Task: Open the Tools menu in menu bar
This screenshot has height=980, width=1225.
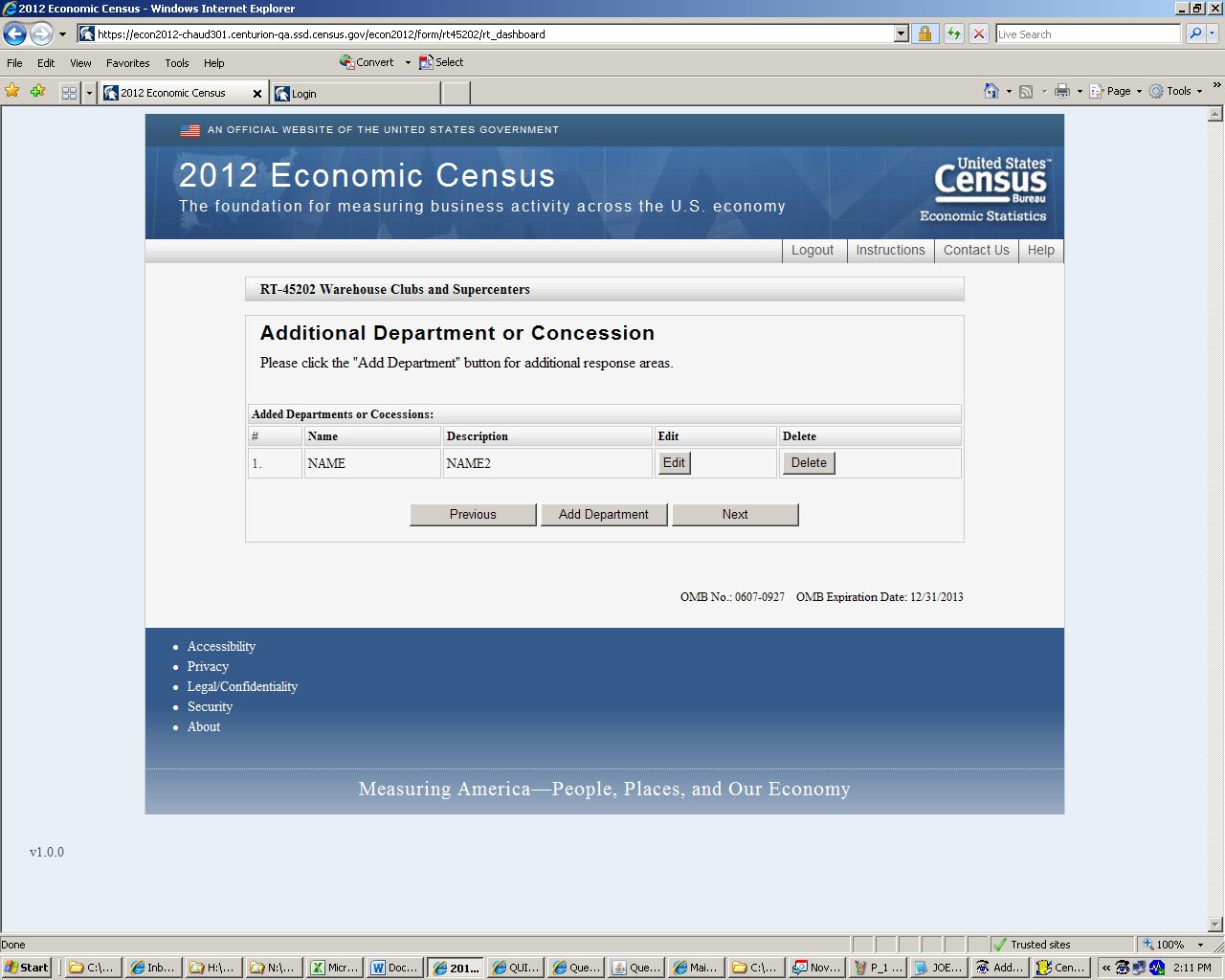Action: coord(177,63)
